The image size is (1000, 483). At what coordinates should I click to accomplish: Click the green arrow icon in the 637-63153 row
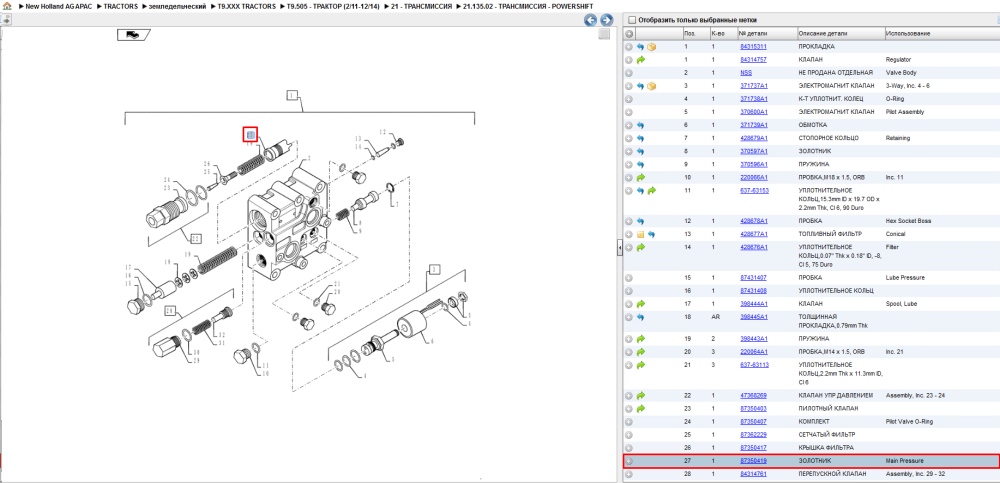(652, 191)
